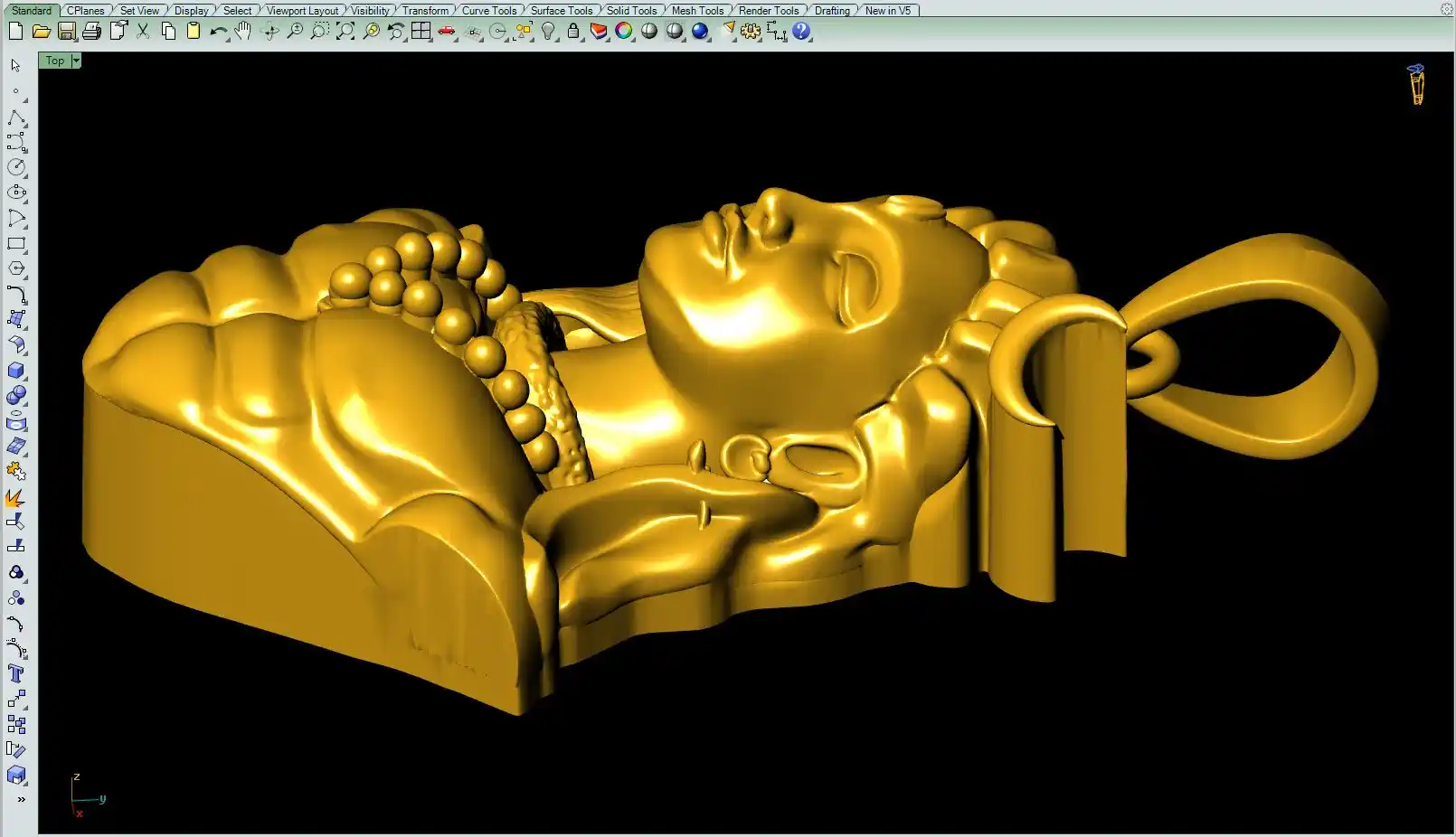Click the Save file icon
1456x837 pixels.
point(66,32)
